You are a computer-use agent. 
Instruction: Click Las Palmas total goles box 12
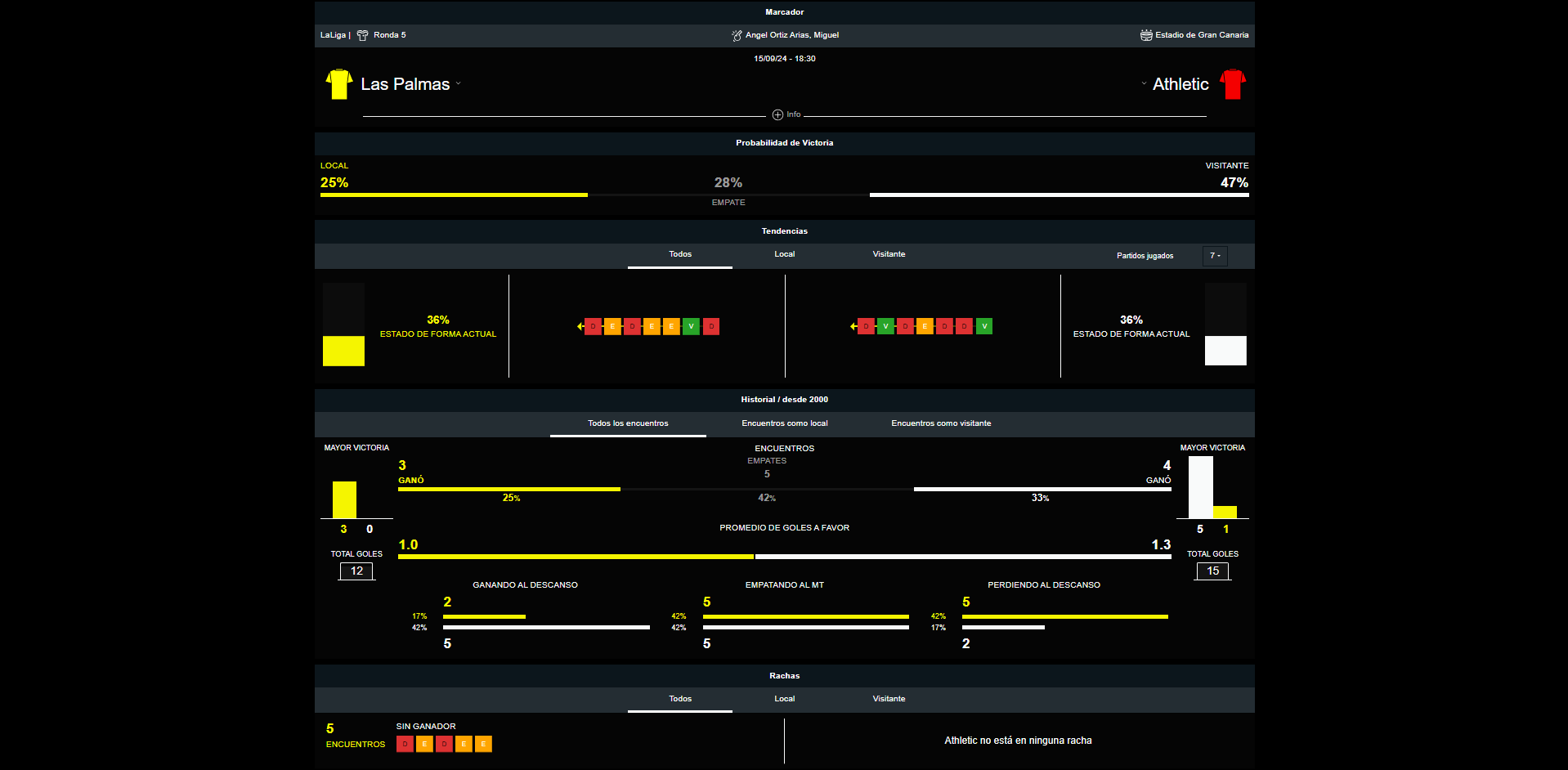356,571
